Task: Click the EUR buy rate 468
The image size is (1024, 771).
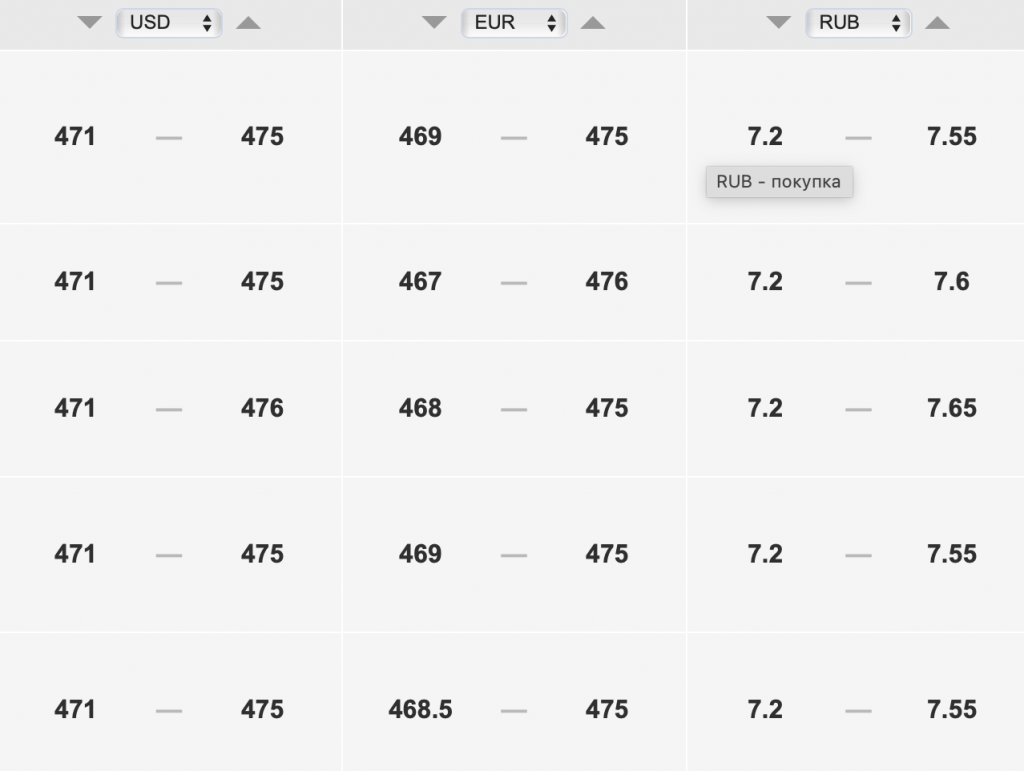Action: pyautogui.click(x=420, y=408)
